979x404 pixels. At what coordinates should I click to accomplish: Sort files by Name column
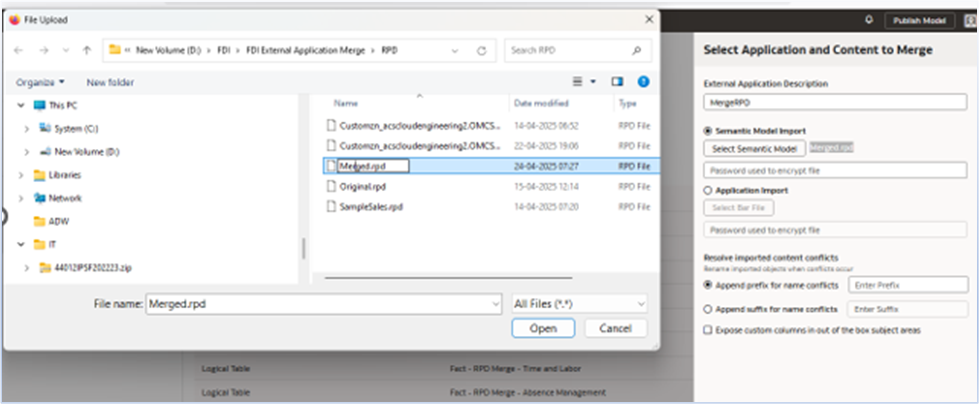[346, 103]
